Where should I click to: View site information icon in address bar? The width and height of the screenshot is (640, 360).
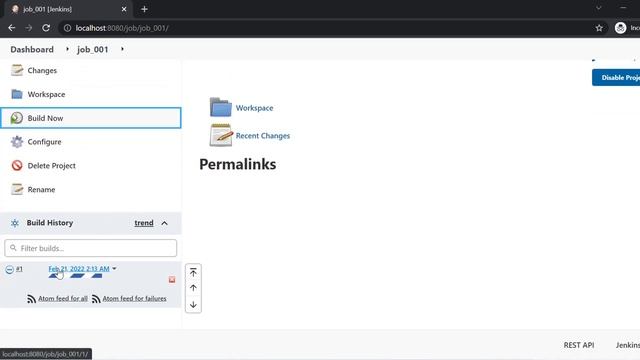point(67,28)
